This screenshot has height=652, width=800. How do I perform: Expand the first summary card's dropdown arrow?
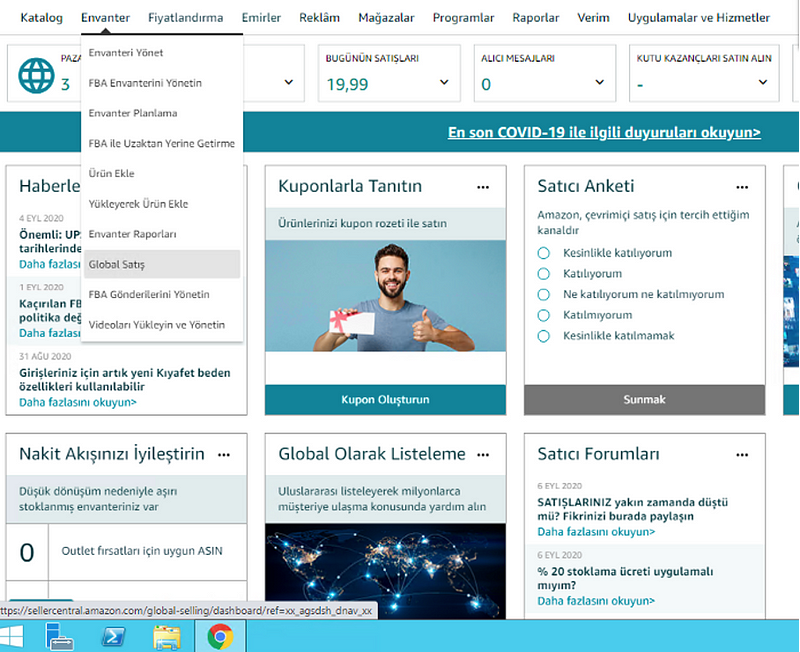288,82
